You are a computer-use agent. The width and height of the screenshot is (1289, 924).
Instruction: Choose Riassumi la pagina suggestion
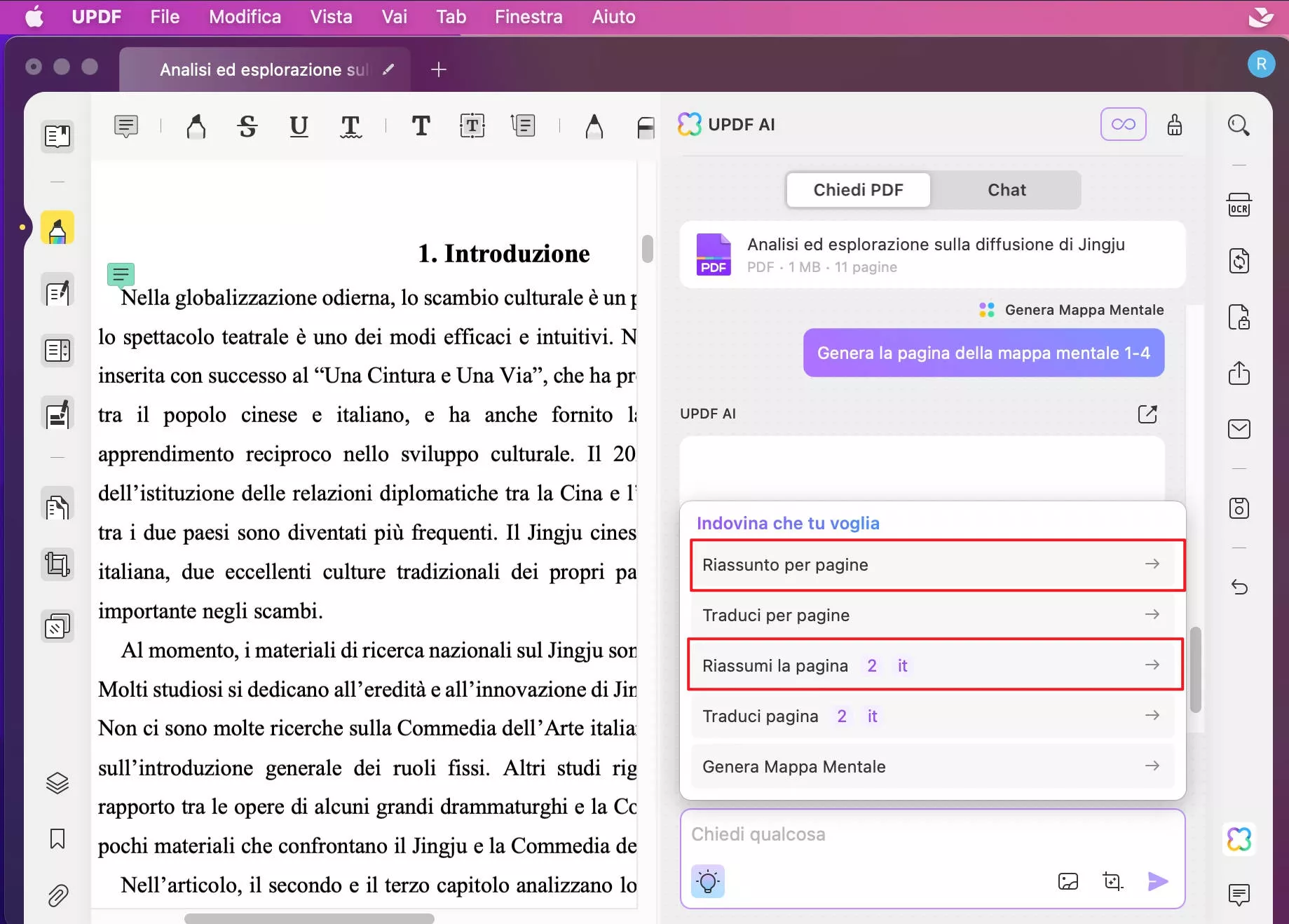click(932, 666)
